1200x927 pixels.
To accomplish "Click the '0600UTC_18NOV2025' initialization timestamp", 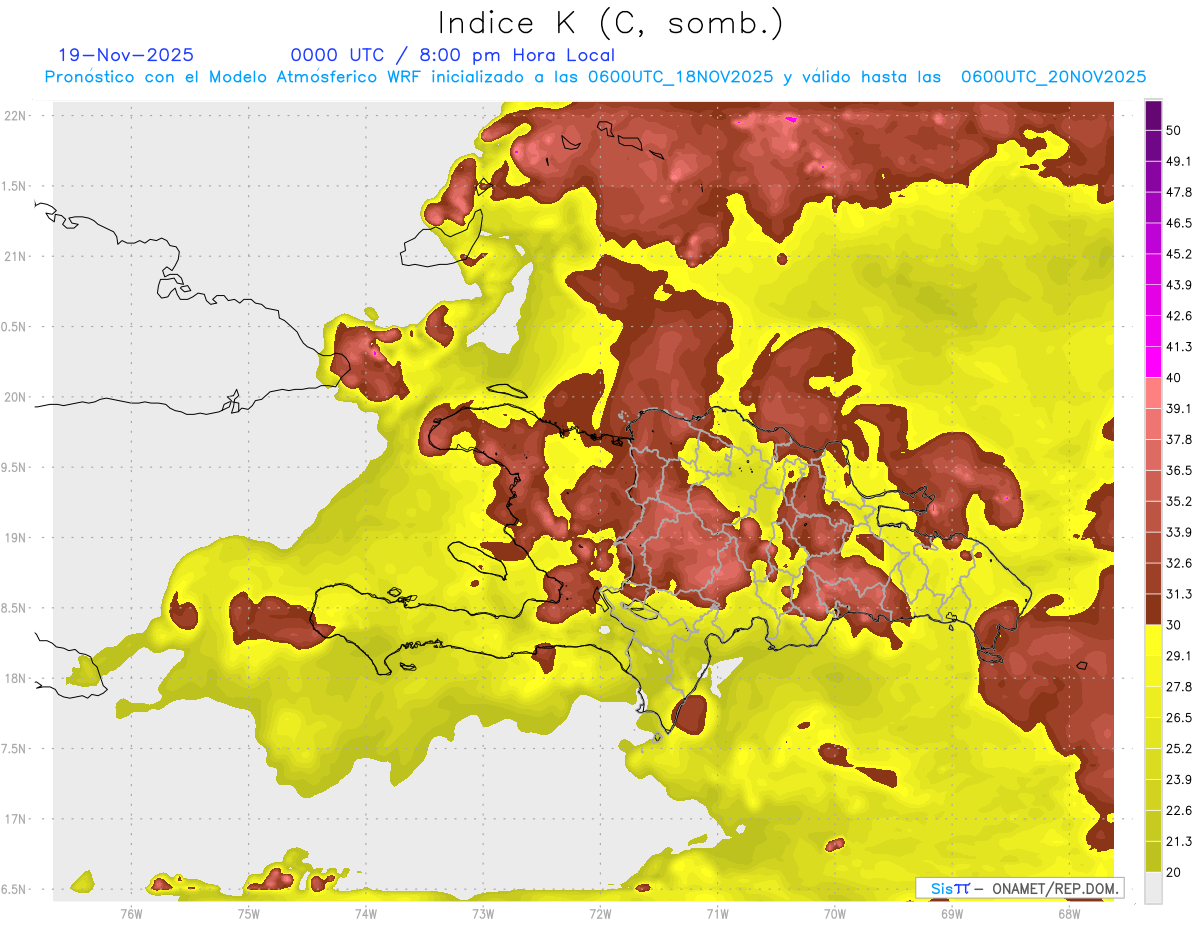I will pos(680,77).
